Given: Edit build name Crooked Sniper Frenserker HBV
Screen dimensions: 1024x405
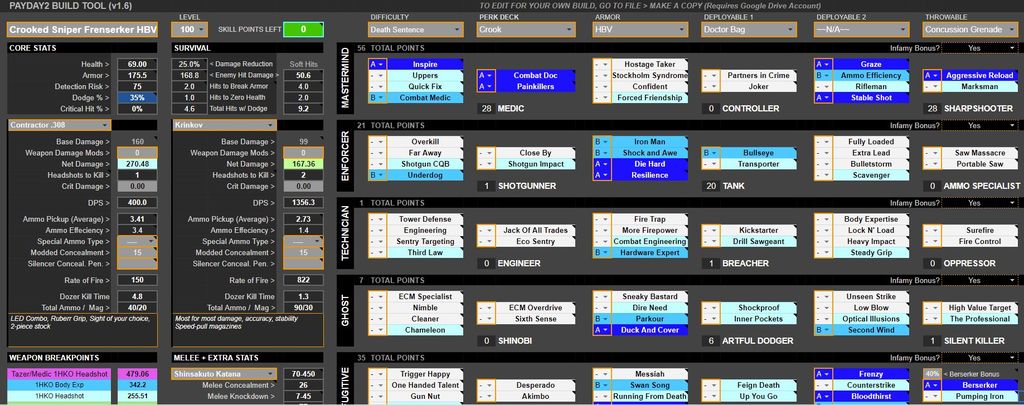Looking at the screenshot, I should pos(82,30).
